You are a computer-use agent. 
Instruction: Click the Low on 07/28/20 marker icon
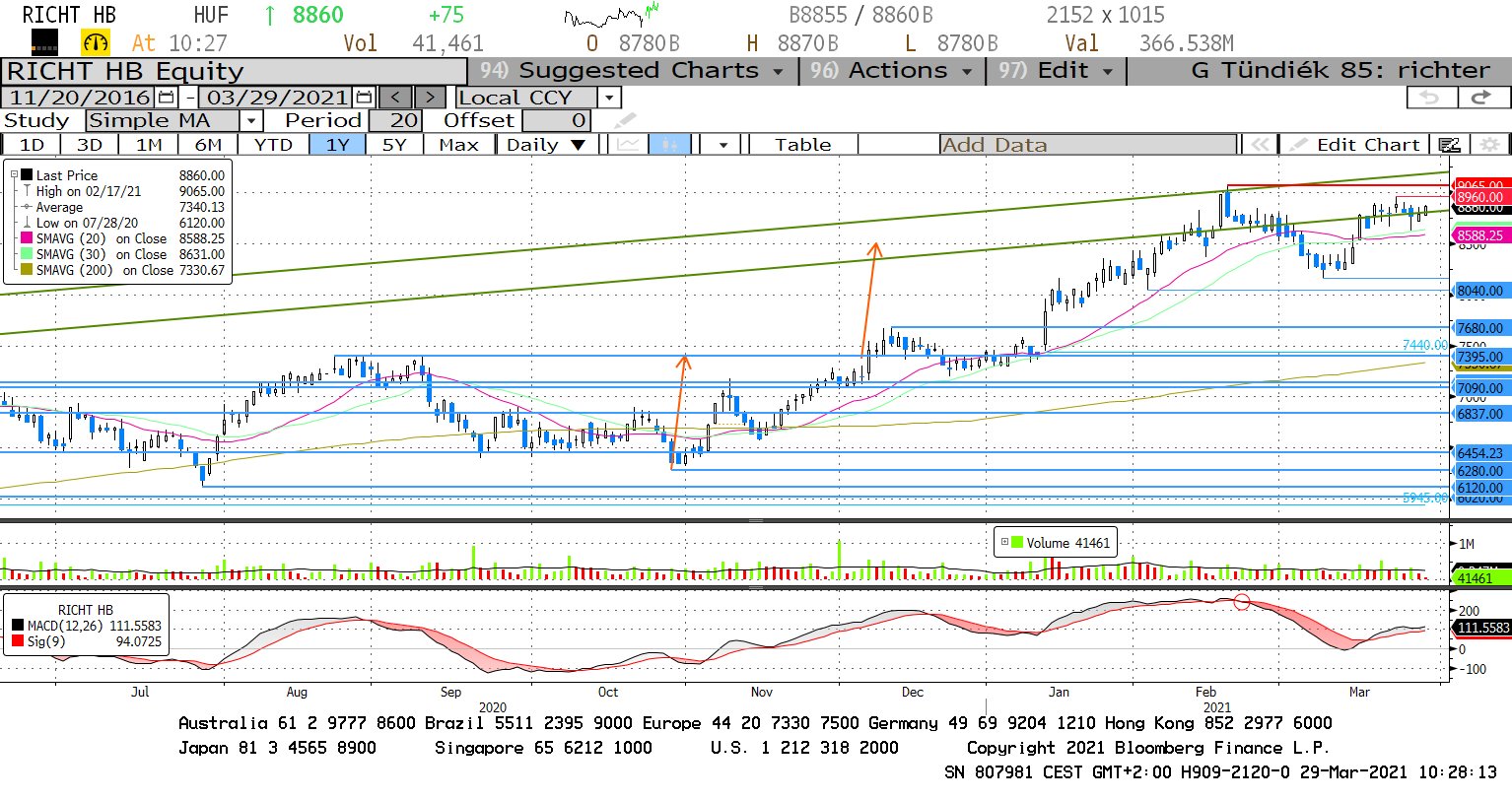click(x=28, y=223)
